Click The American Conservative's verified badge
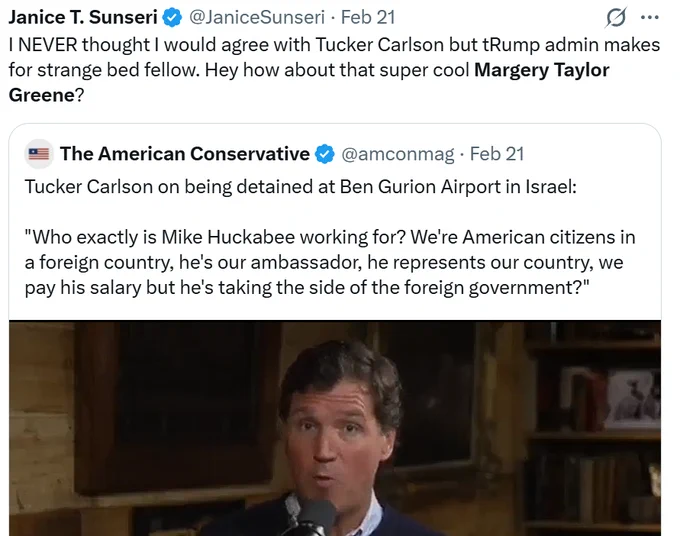680x536 pixels. pyautogui.click(x=324, y=154)
